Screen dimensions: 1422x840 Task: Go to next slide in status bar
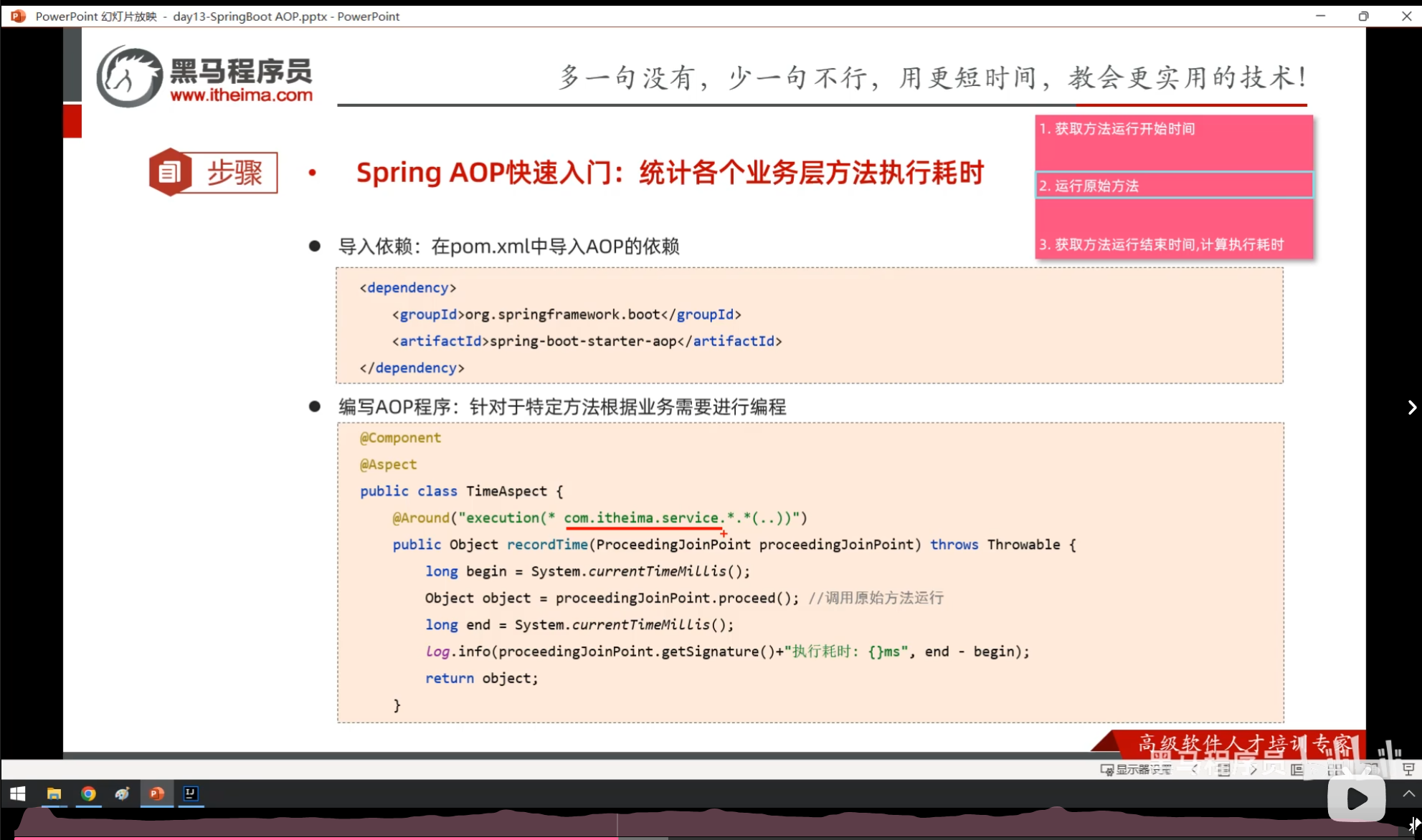click(1253, 769)
